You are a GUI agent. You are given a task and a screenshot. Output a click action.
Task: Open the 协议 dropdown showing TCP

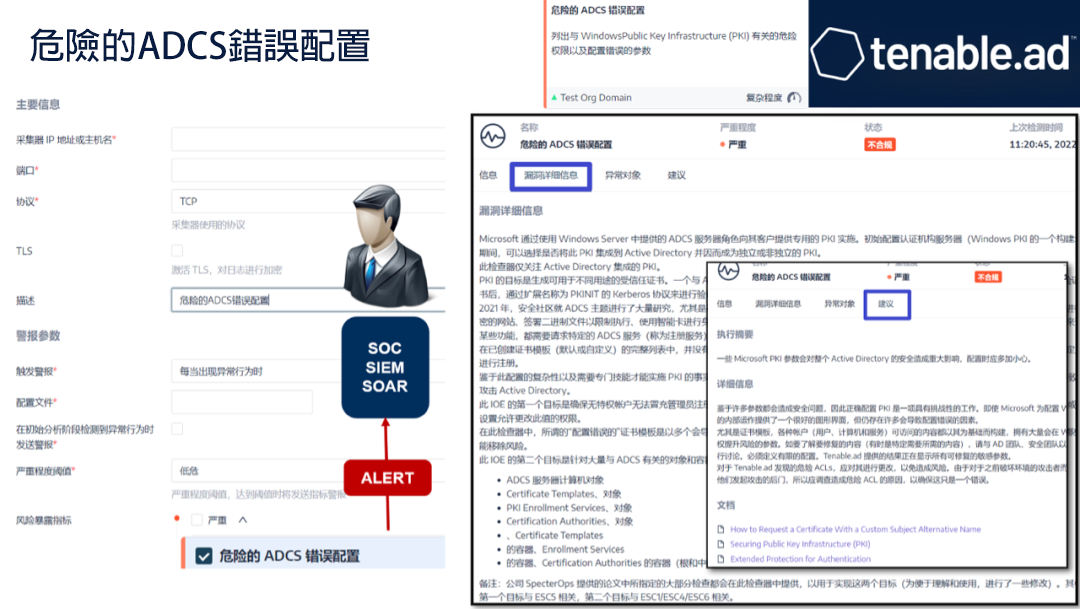pos(308,201)
